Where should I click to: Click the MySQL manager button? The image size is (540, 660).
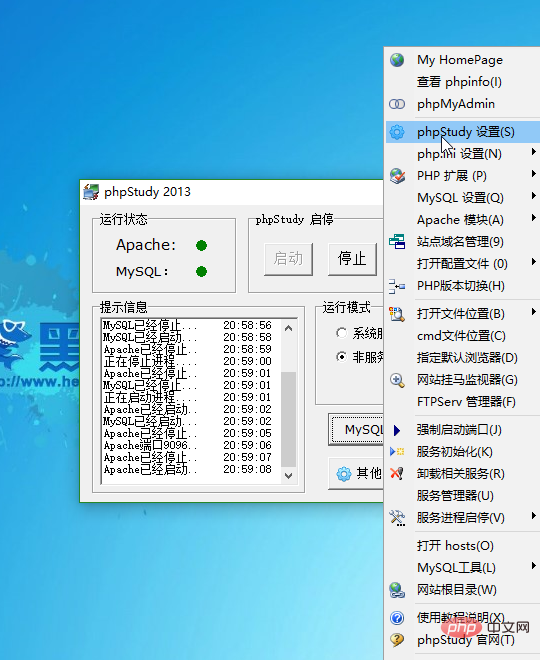click(x=356, y=429)
